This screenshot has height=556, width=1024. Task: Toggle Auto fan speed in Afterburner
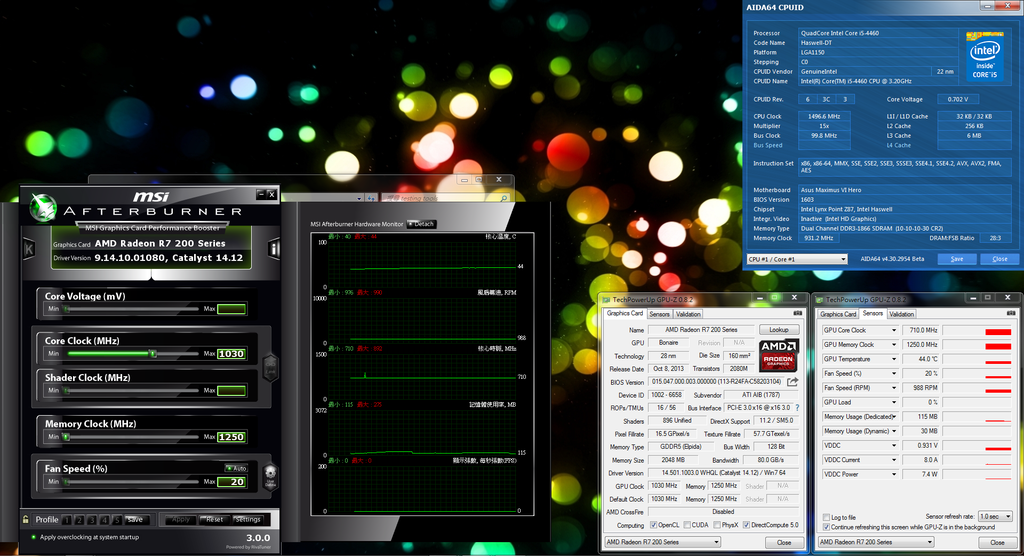click(236, 468)
